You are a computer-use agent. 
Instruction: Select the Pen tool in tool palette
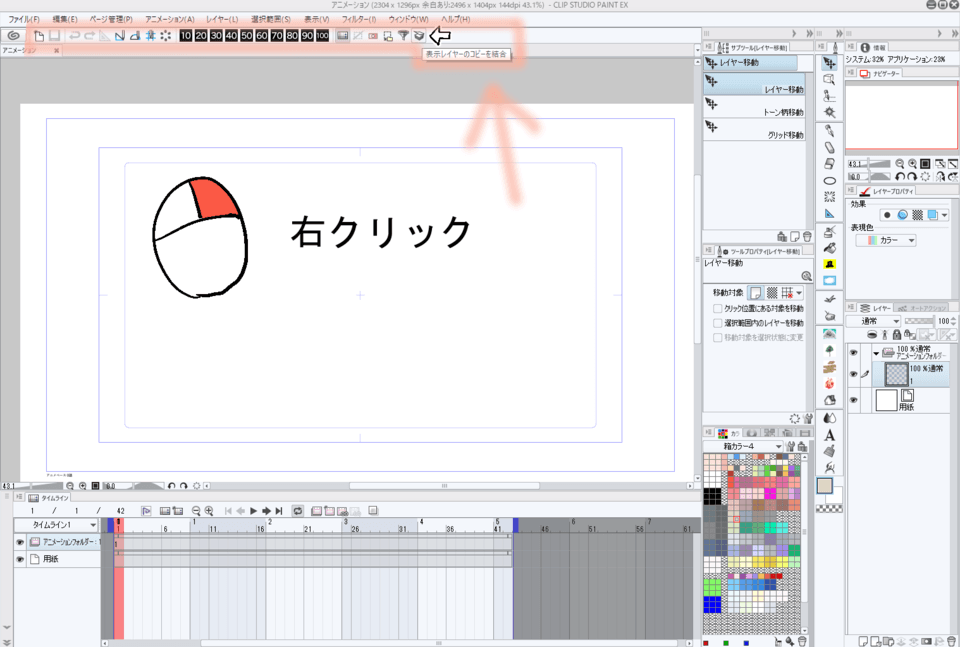[829, 130]
